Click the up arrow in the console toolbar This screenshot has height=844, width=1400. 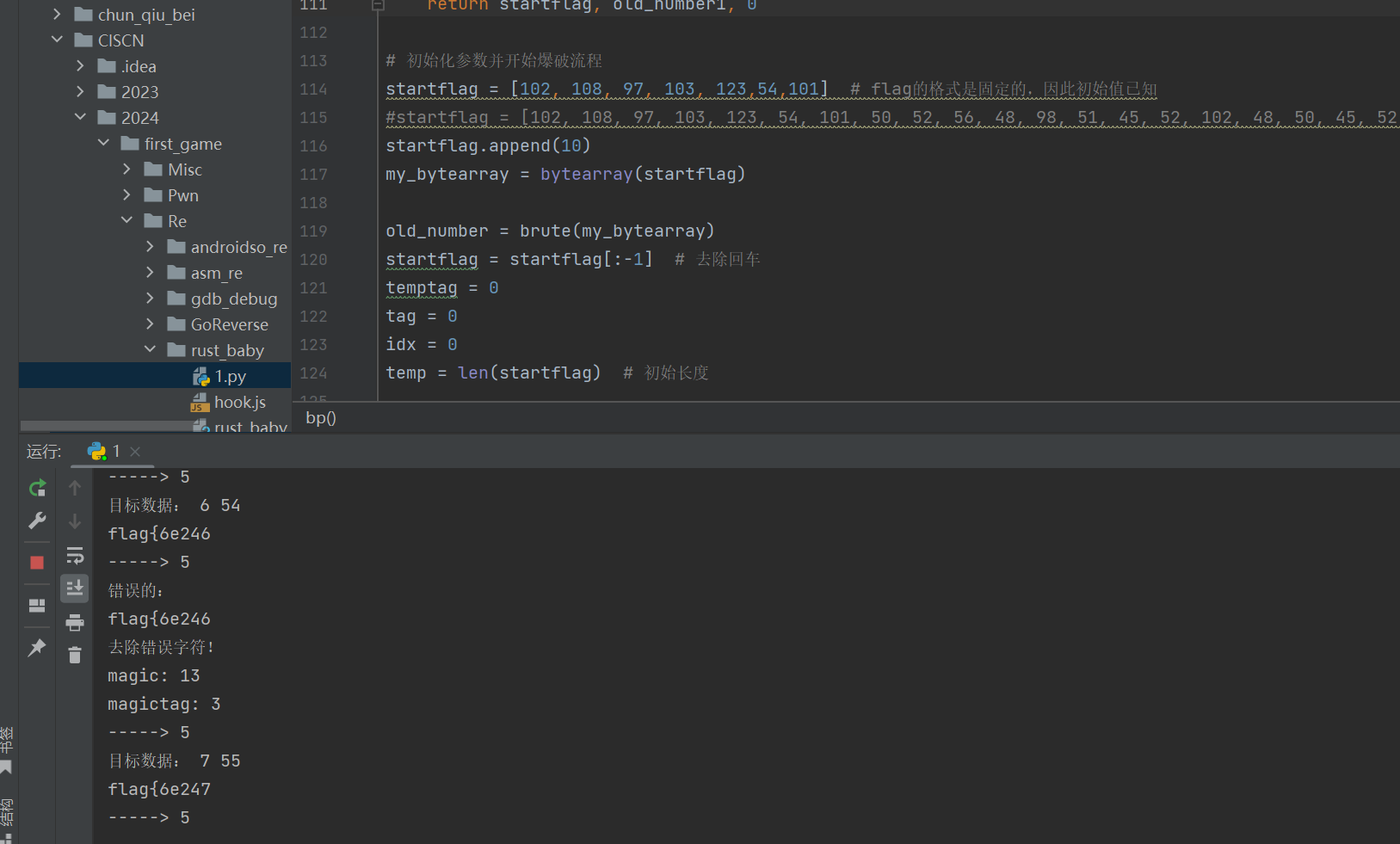(x=75, y=489)
